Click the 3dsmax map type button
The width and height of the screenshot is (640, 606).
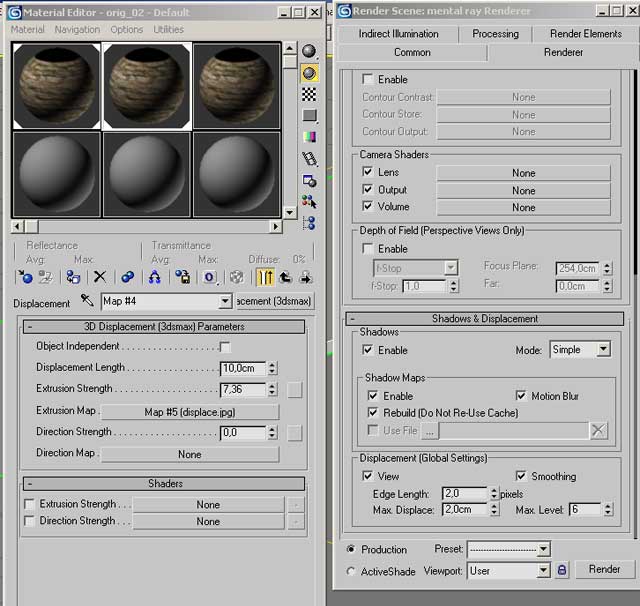click(275, 301)
